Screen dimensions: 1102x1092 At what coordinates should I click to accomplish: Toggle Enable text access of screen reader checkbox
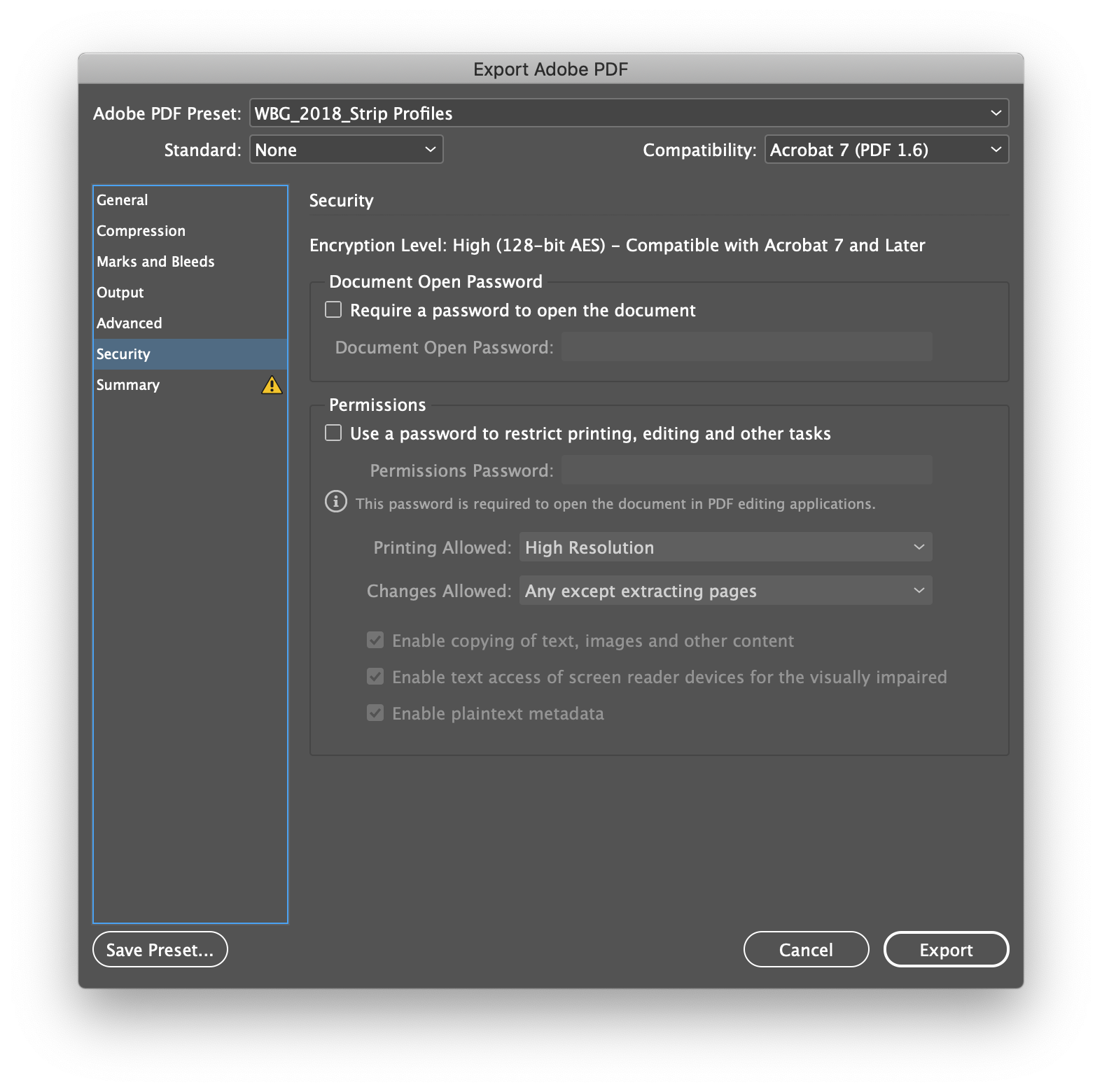[x=375, y=676]
